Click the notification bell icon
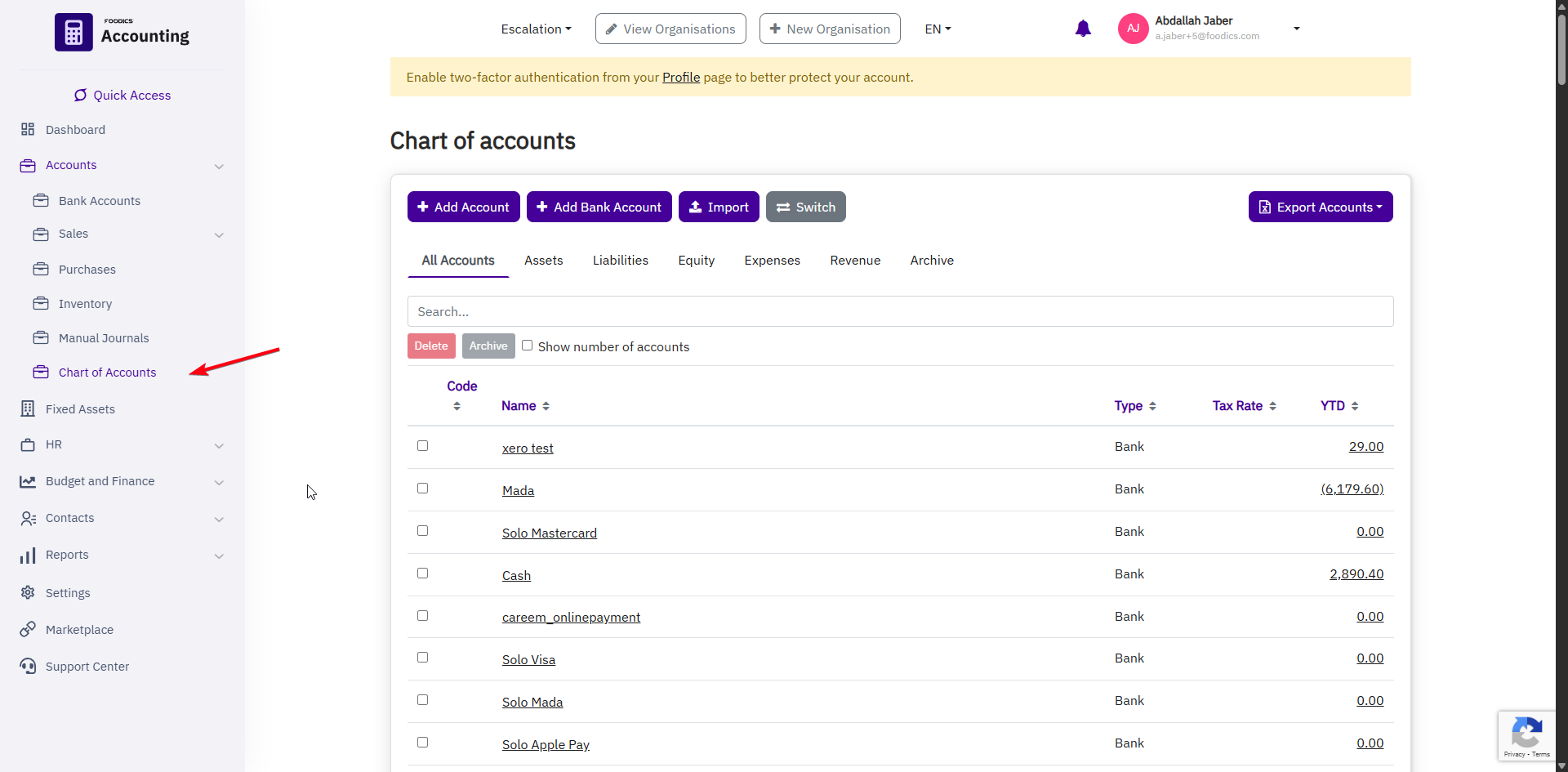Image resolution: width=1568 pixels, height=772 pixels. (x=1083, y=29)
